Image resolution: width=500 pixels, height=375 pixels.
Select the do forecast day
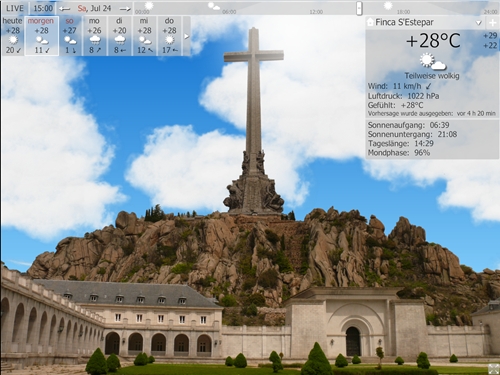click(170, 36)
